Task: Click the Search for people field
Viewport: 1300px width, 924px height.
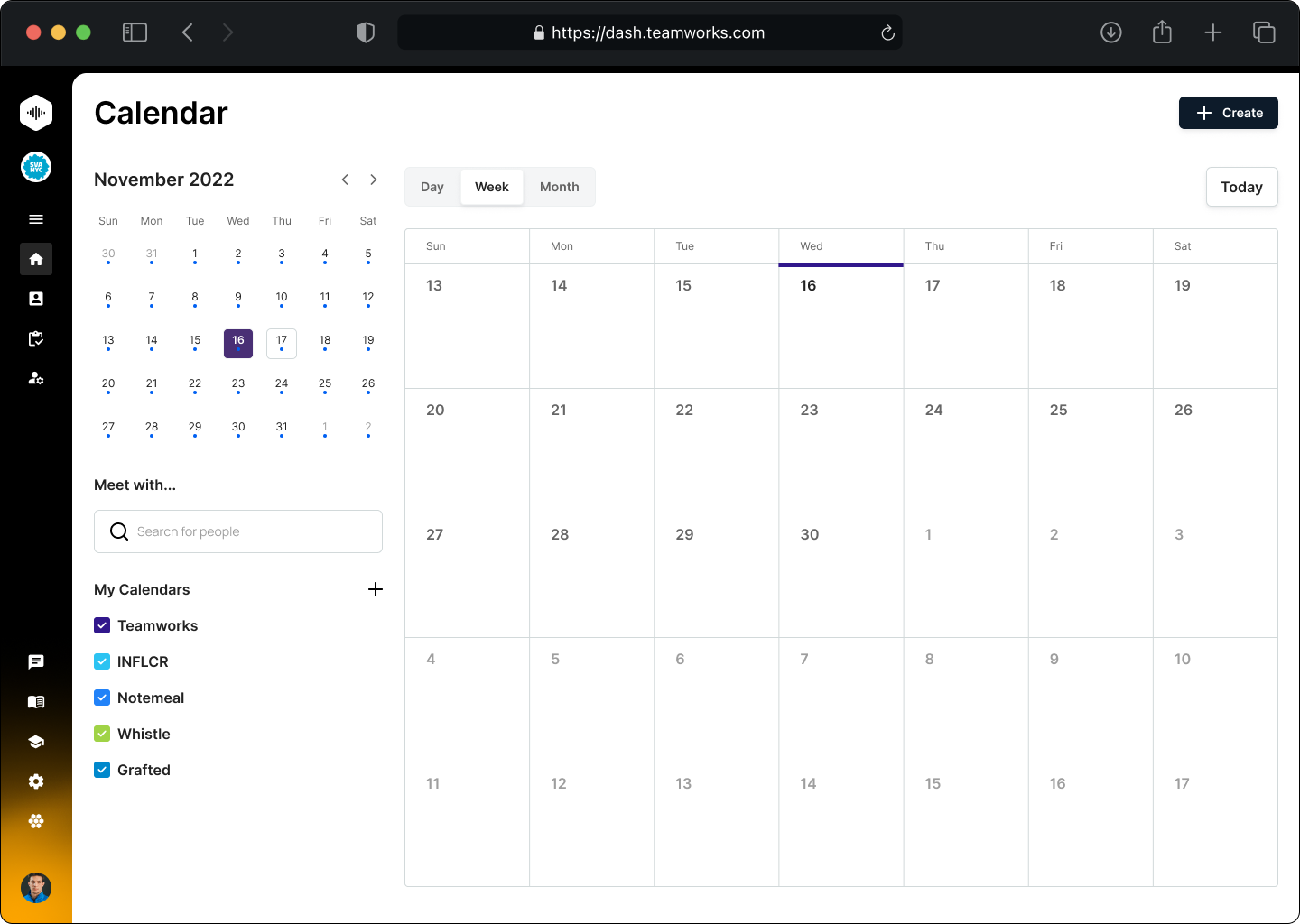Action: [x=238, y=531]
